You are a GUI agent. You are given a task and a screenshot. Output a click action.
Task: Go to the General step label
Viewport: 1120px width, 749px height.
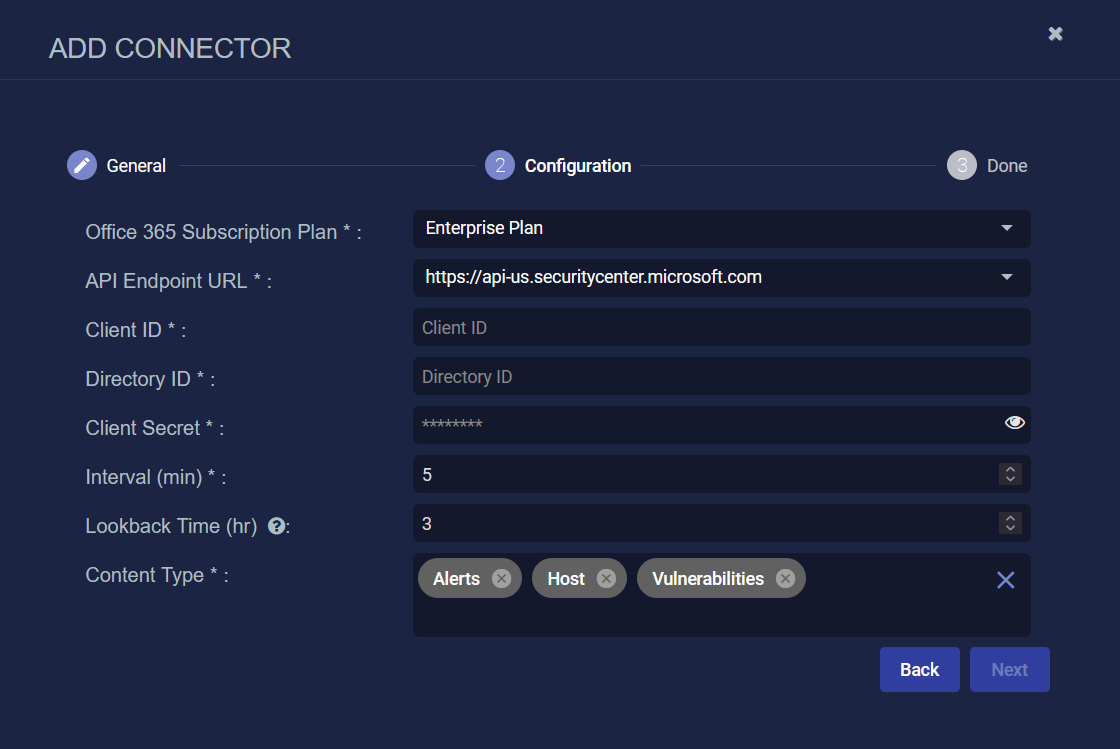point(136,166)
